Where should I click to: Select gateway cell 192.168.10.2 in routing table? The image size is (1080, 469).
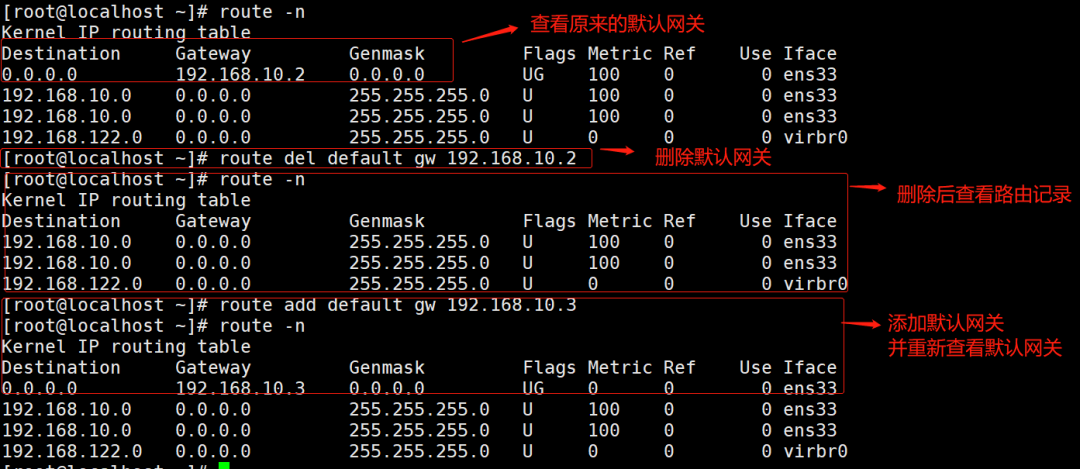(240, 74)
